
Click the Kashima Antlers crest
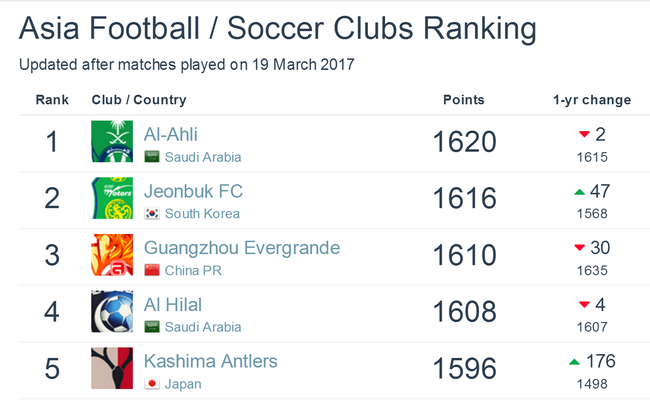pyautogui.click(x=112, y=368)
